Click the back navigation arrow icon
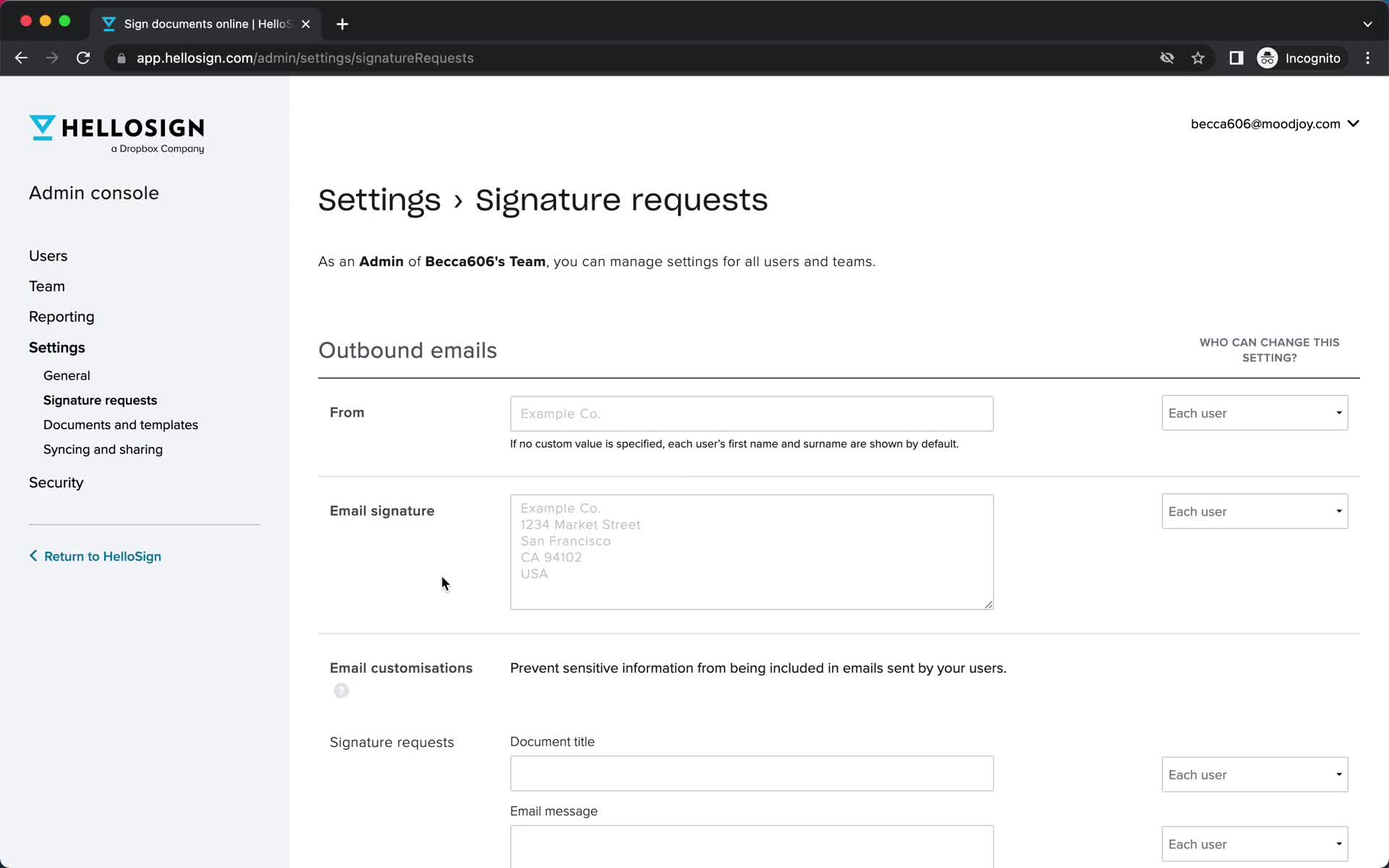 [21, 58]
